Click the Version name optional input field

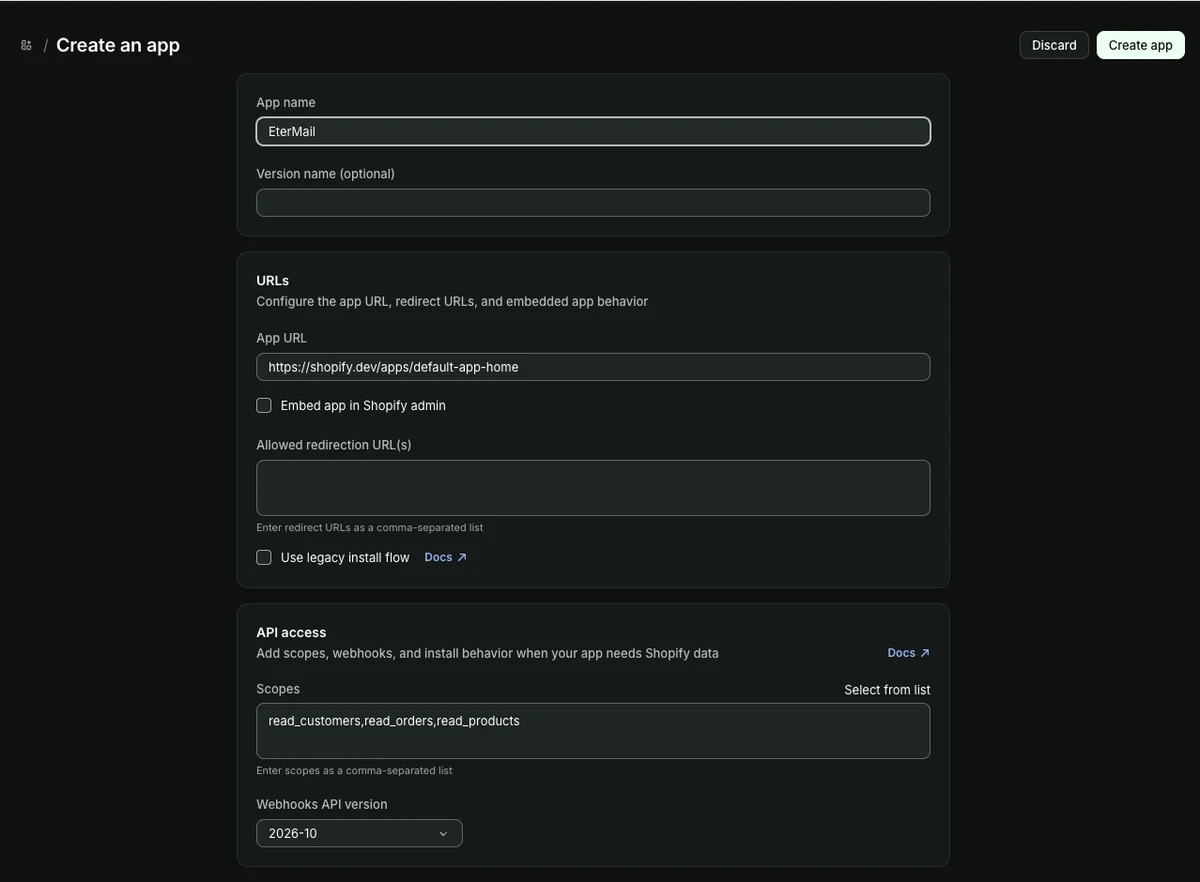[x=593, y=203]
